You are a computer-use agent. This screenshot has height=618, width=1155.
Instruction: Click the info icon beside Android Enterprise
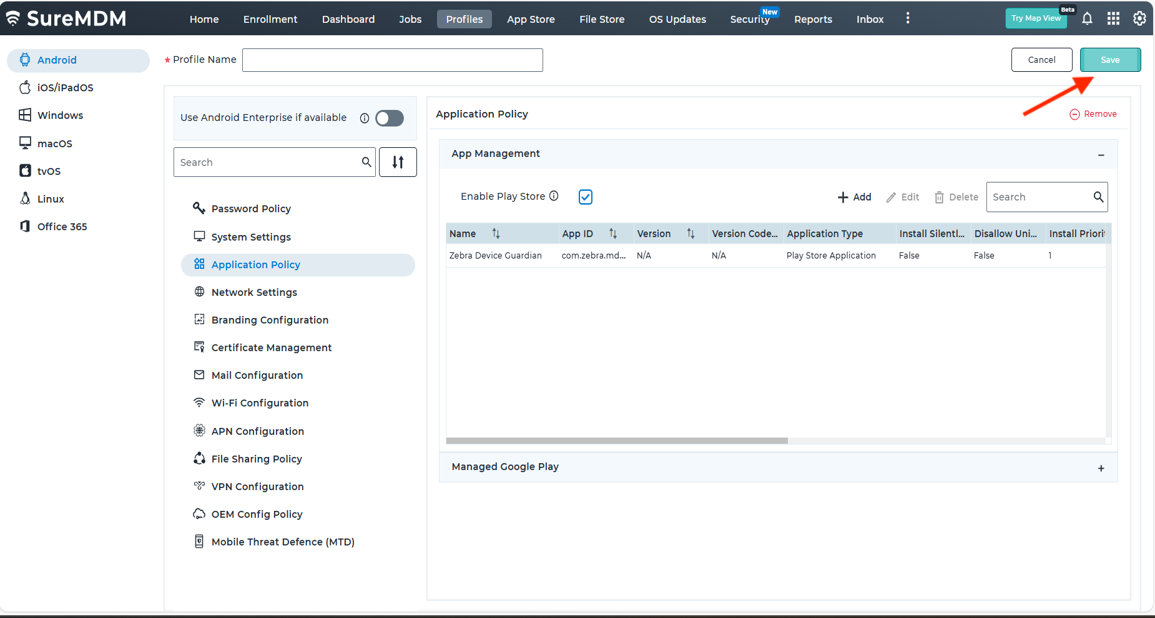364,118
